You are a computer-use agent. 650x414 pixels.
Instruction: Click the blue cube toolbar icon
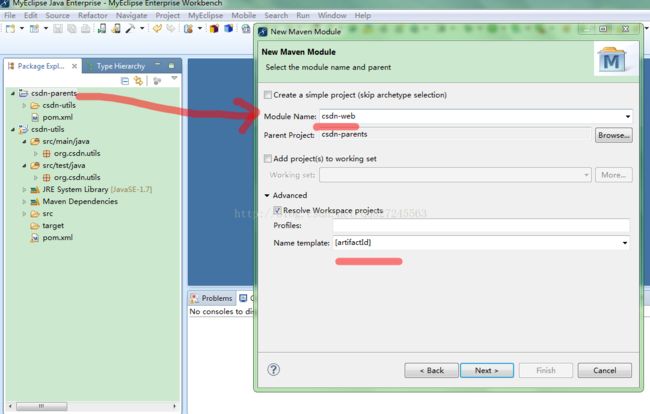tap(228, 29)
